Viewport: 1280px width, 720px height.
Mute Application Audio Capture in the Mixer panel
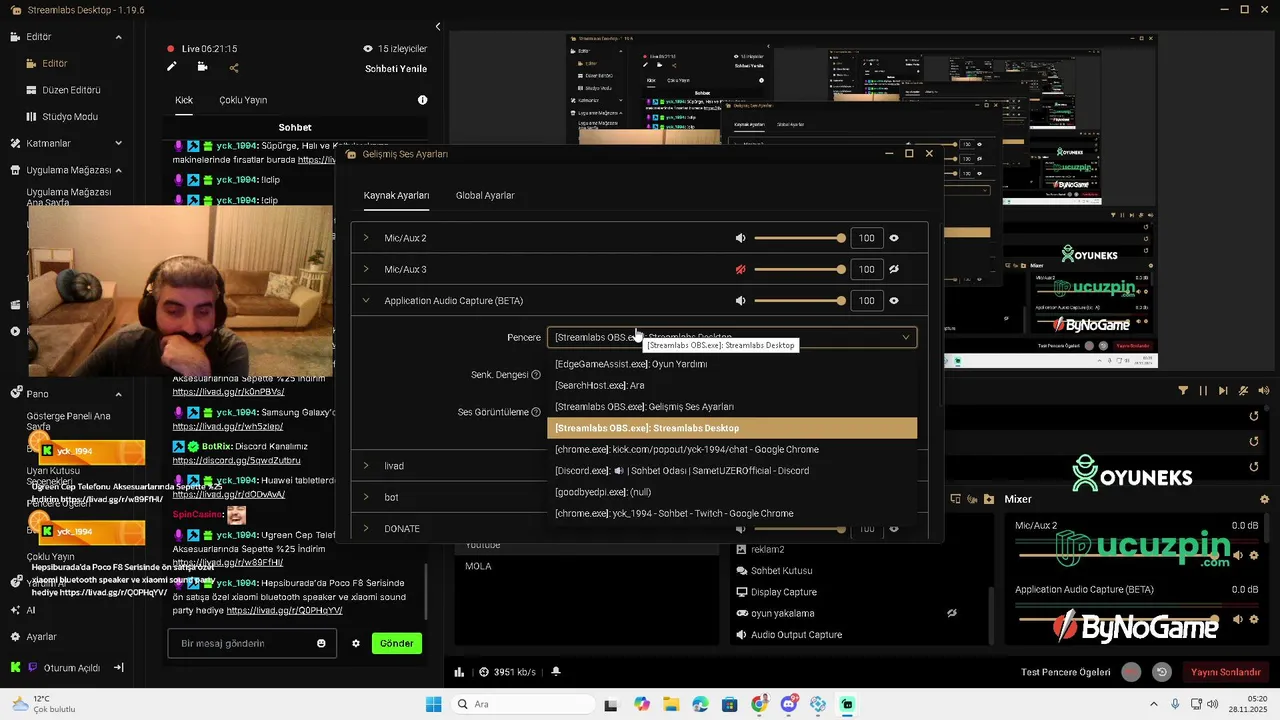(x=1237, y=619)
